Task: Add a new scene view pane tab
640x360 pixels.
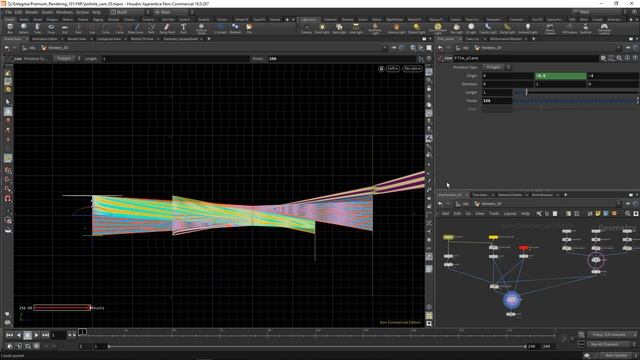Action: pyautogui.click(x=209, y=39)
